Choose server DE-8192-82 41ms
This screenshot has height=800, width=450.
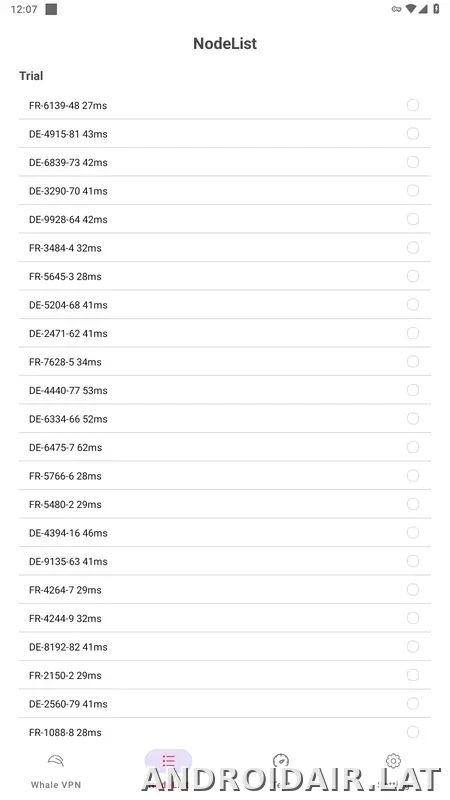point(225,647)
